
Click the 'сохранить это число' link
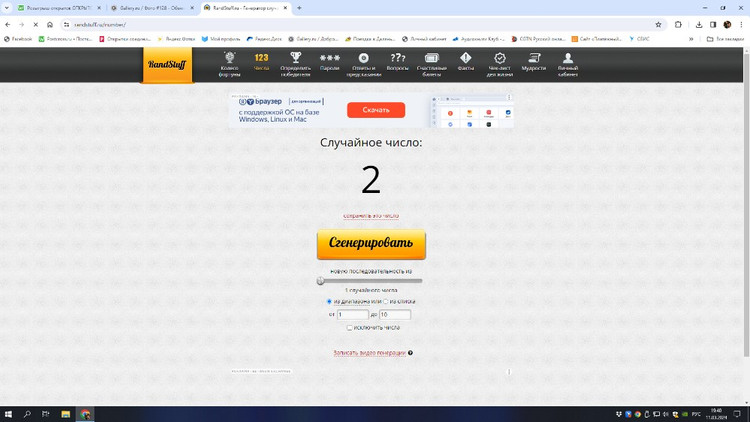pos(371,216)
